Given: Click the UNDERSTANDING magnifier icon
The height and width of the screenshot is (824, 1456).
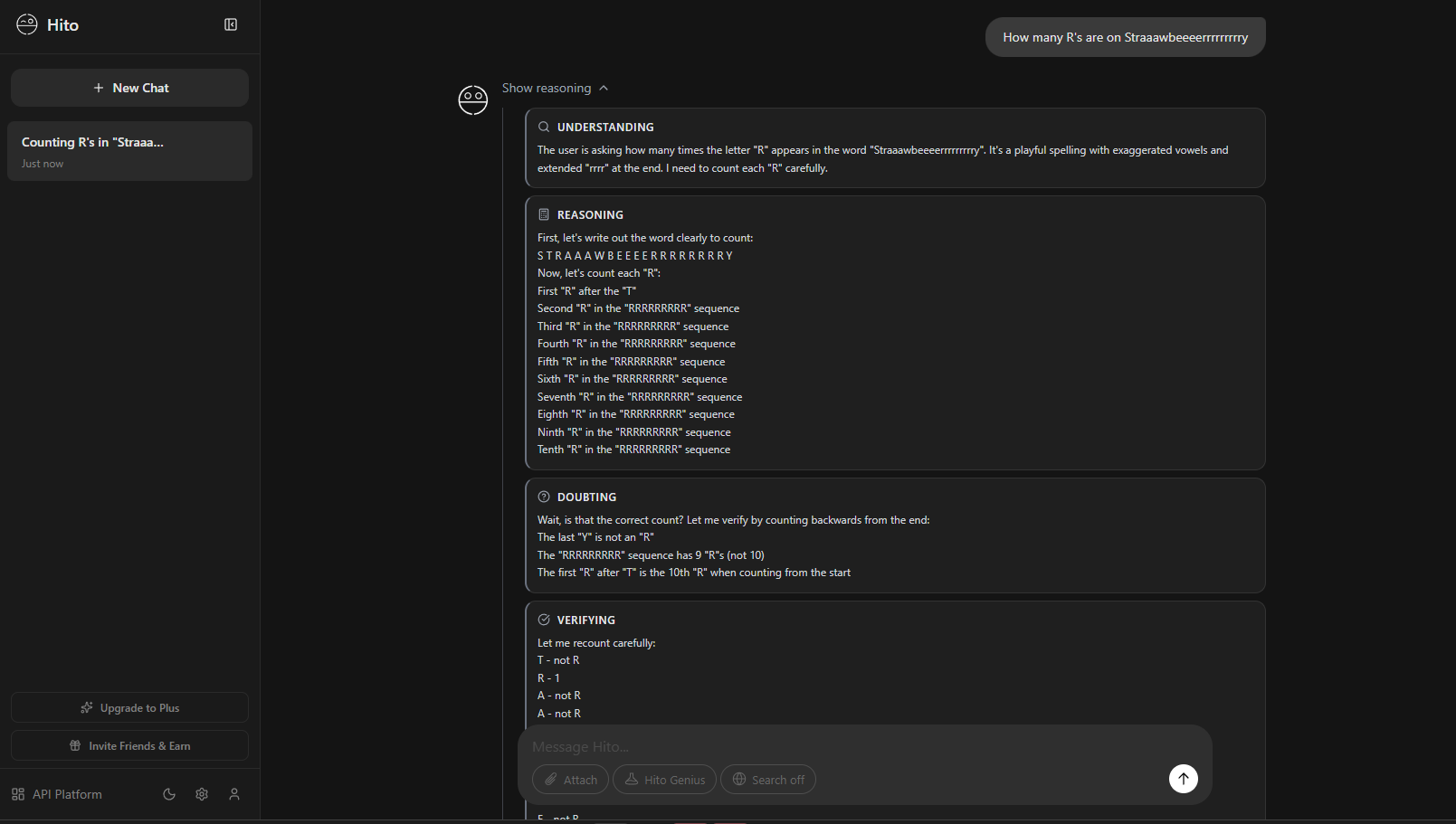Looking at the screenshot, I should 544,127.
